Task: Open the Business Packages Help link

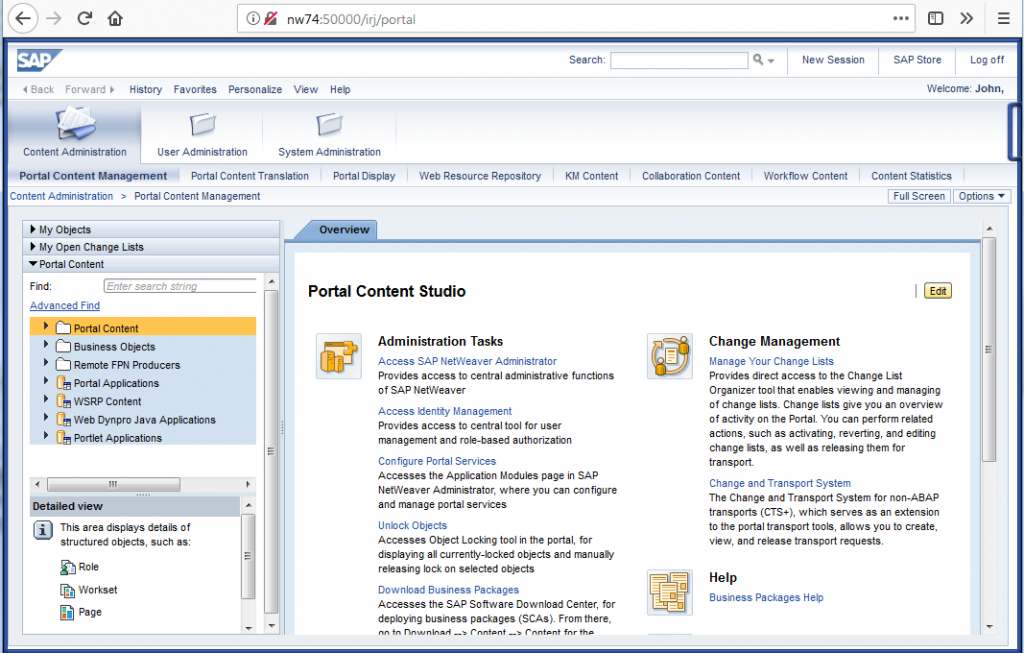Action: click(766, 597)
